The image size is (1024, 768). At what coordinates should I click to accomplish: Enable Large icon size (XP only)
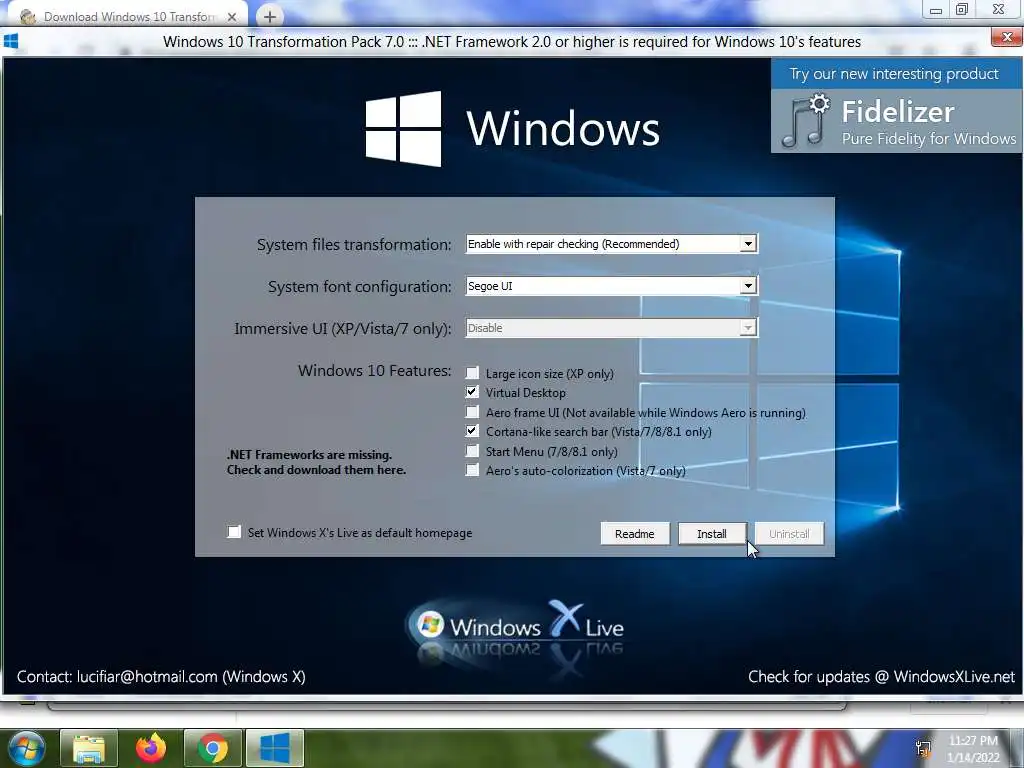(472, 373)
